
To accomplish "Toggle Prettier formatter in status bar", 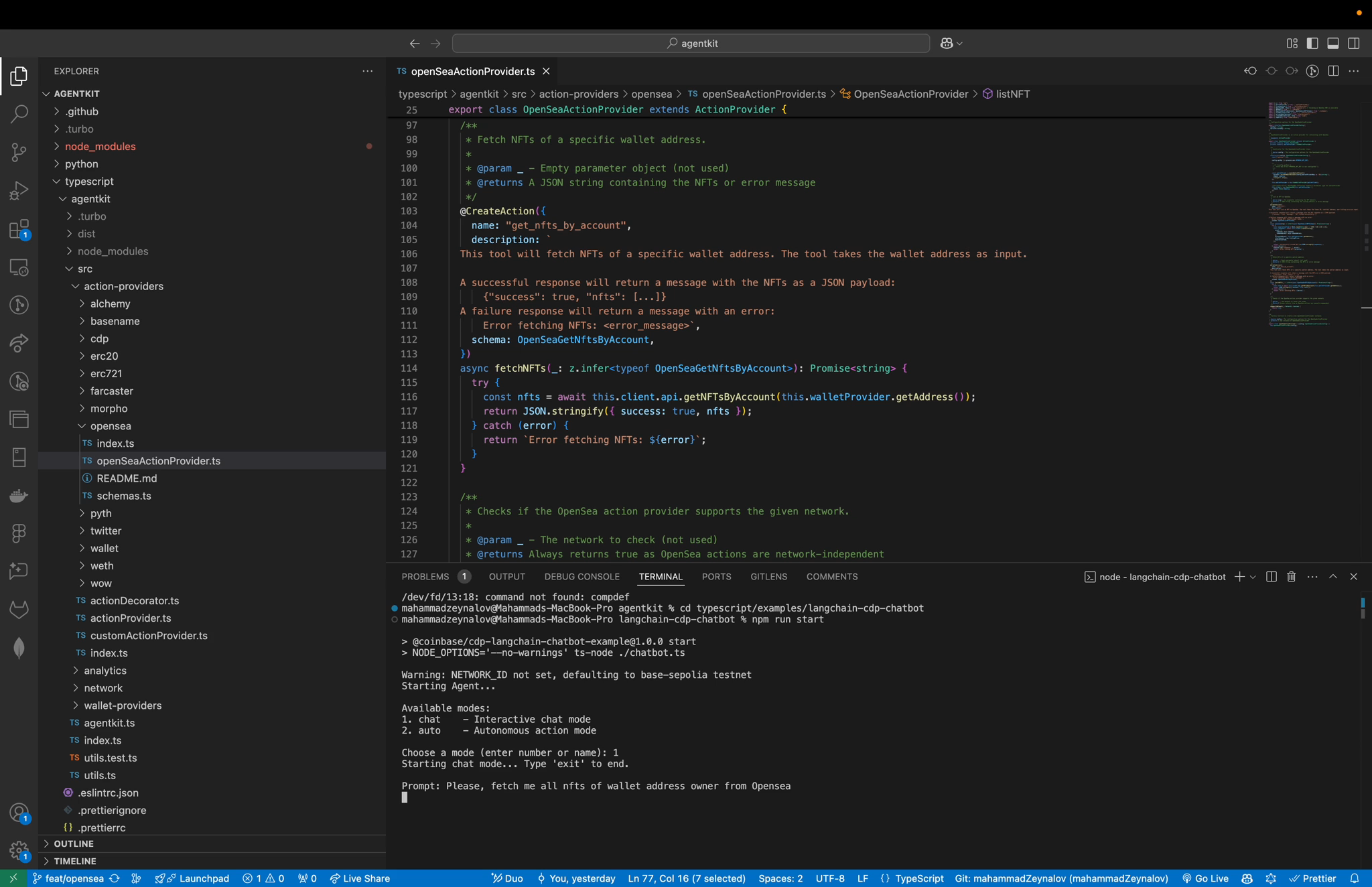I will (1312, 878).
